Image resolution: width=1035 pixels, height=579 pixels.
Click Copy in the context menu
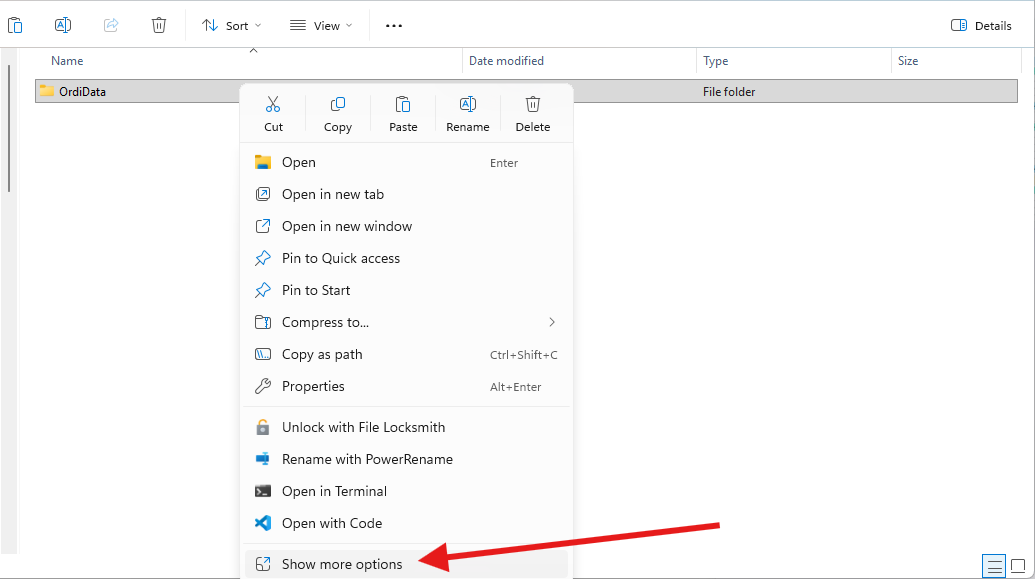(x=338, y=114)
